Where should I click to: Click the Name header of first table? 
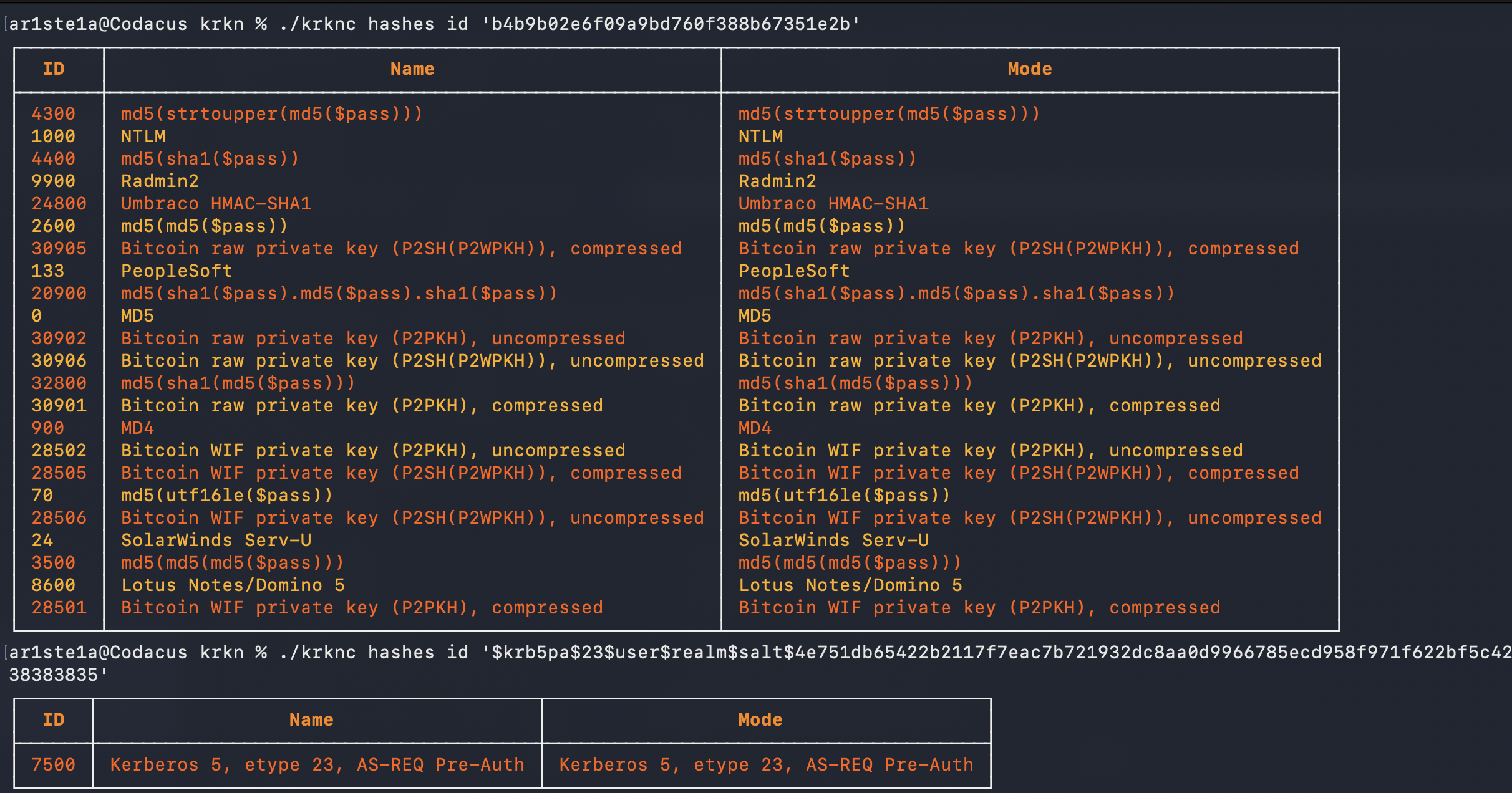(x=412, y=69)
